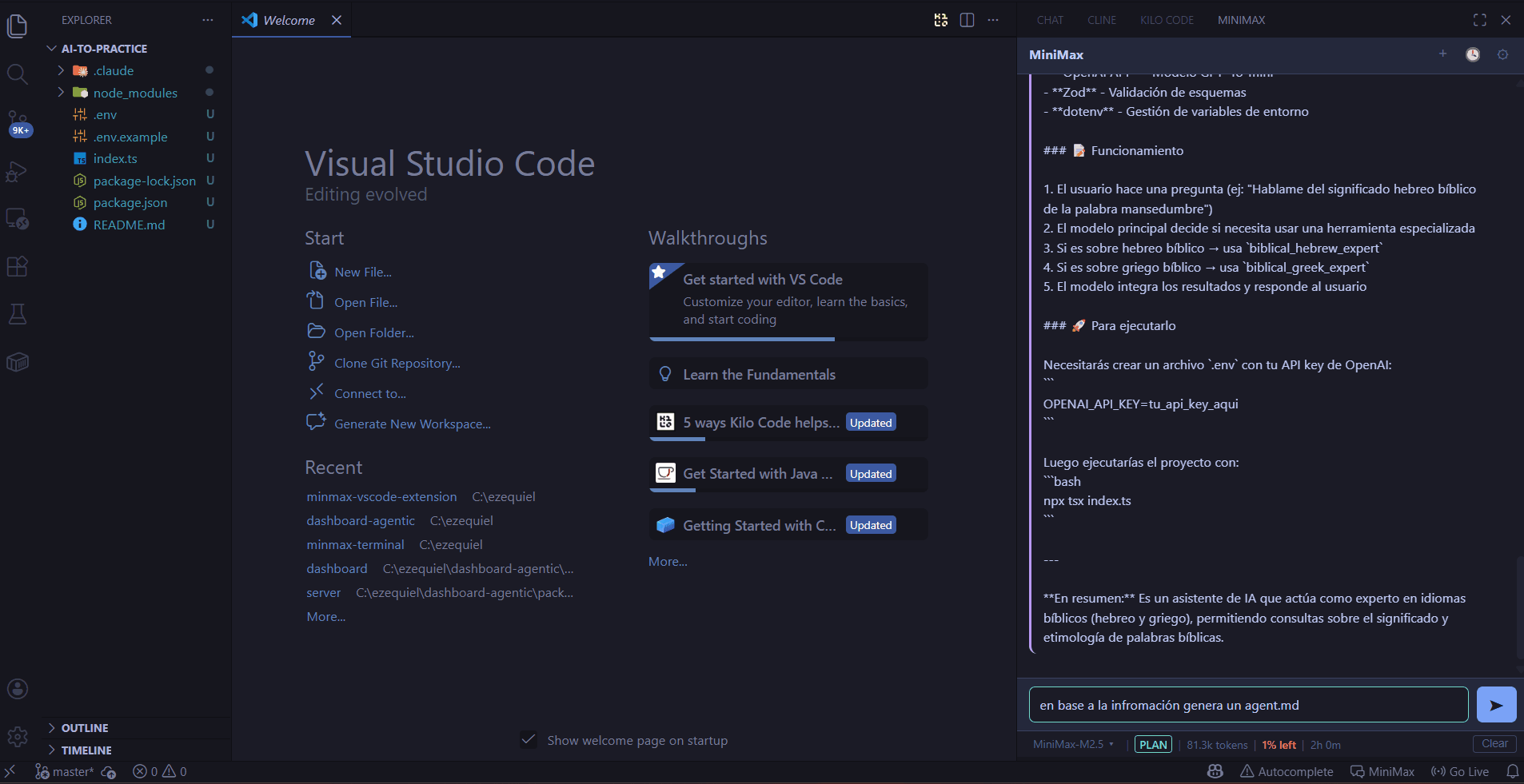Split the editor right

pyautogui.click(x=967, y=20)
